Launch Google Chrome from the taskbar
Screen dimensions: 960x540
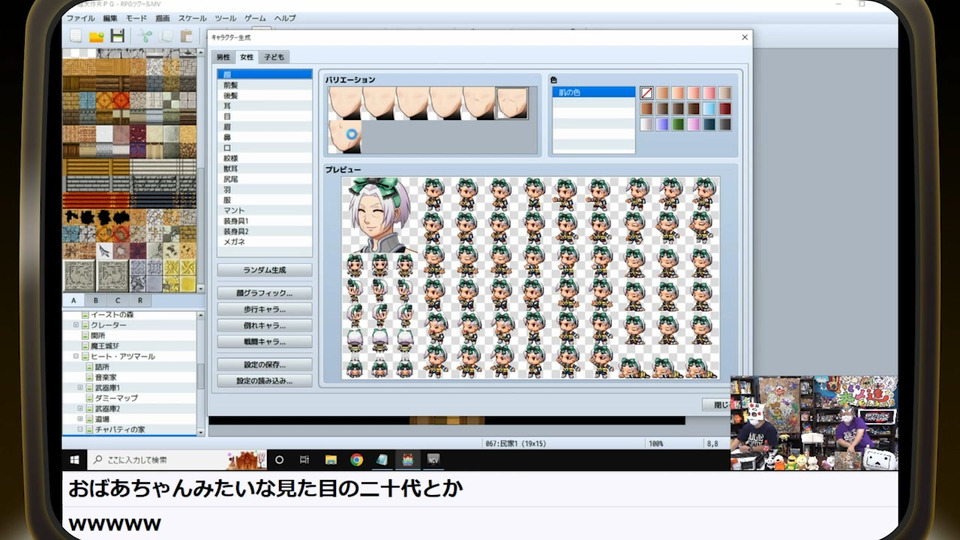[356, 460]
